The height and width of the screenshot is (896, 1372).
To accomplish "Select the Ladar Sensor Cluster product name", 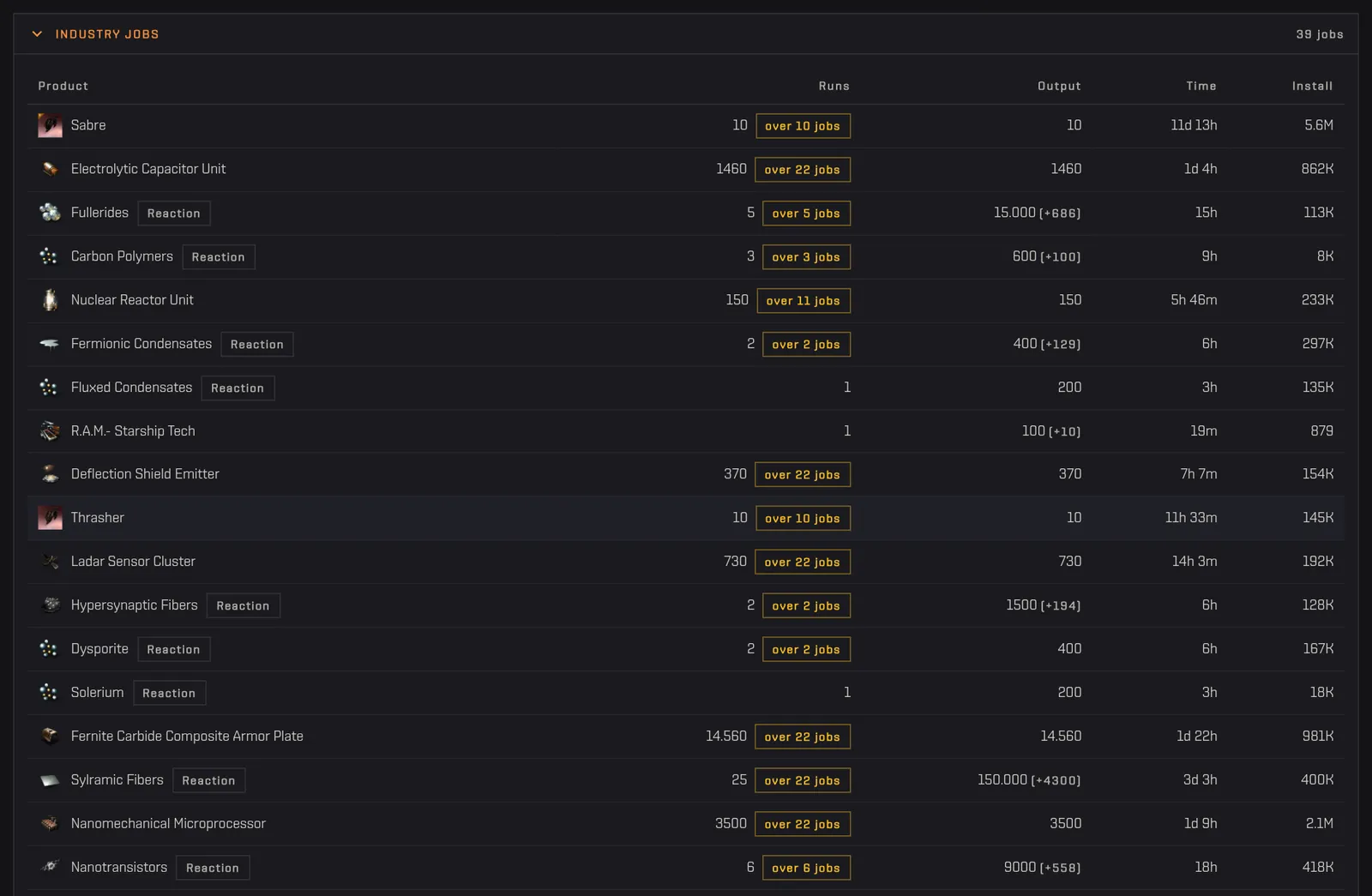I will click(x=133, y=562).
